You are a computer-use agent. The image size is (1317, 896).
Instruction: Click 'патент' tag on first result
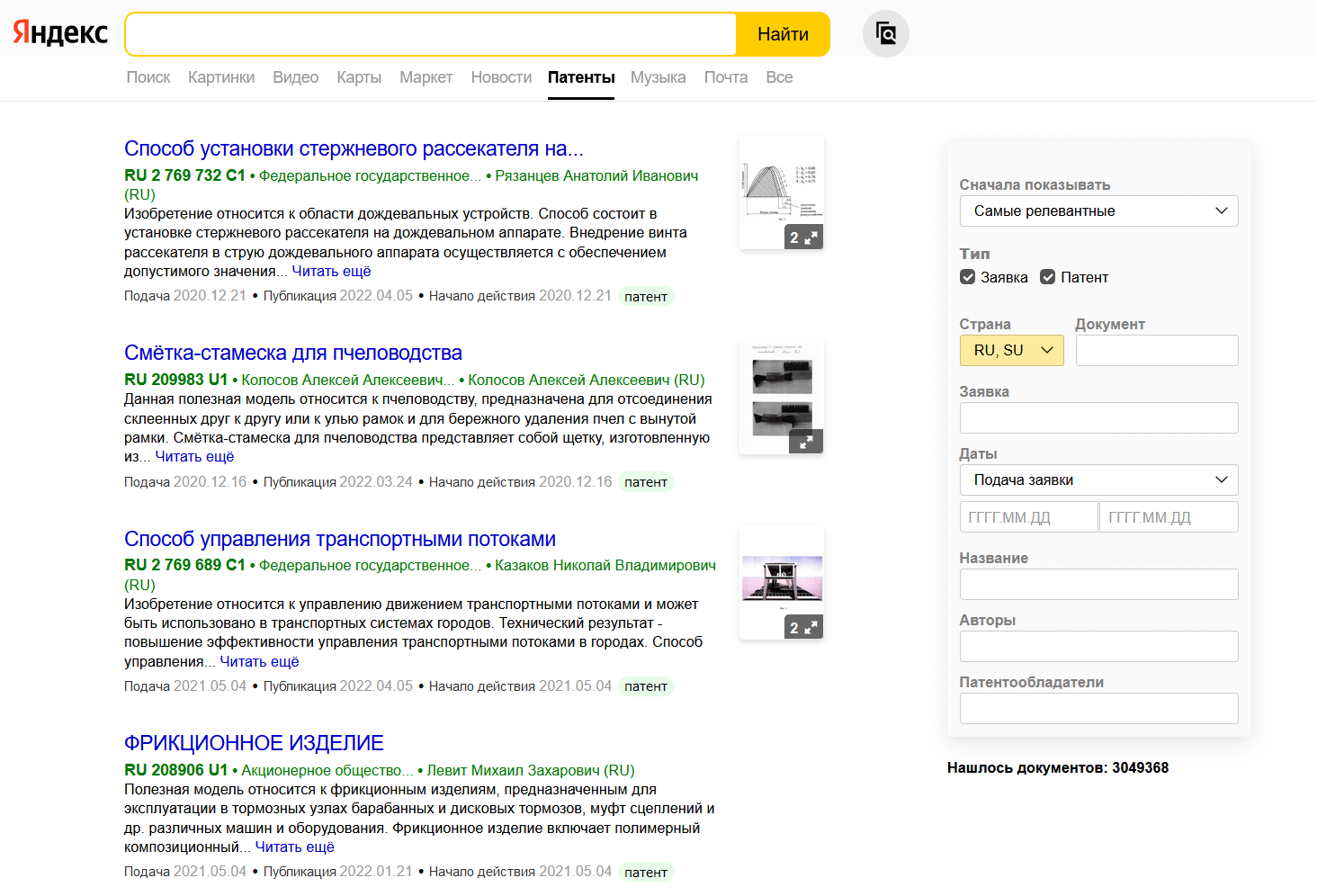point(646,297)
